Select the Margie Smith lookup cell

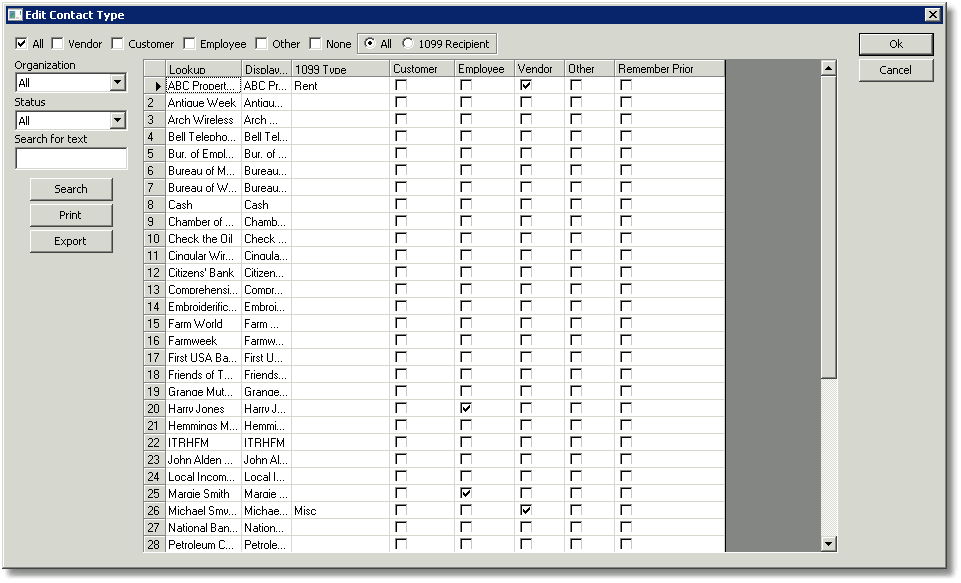(x=203, y=493)
